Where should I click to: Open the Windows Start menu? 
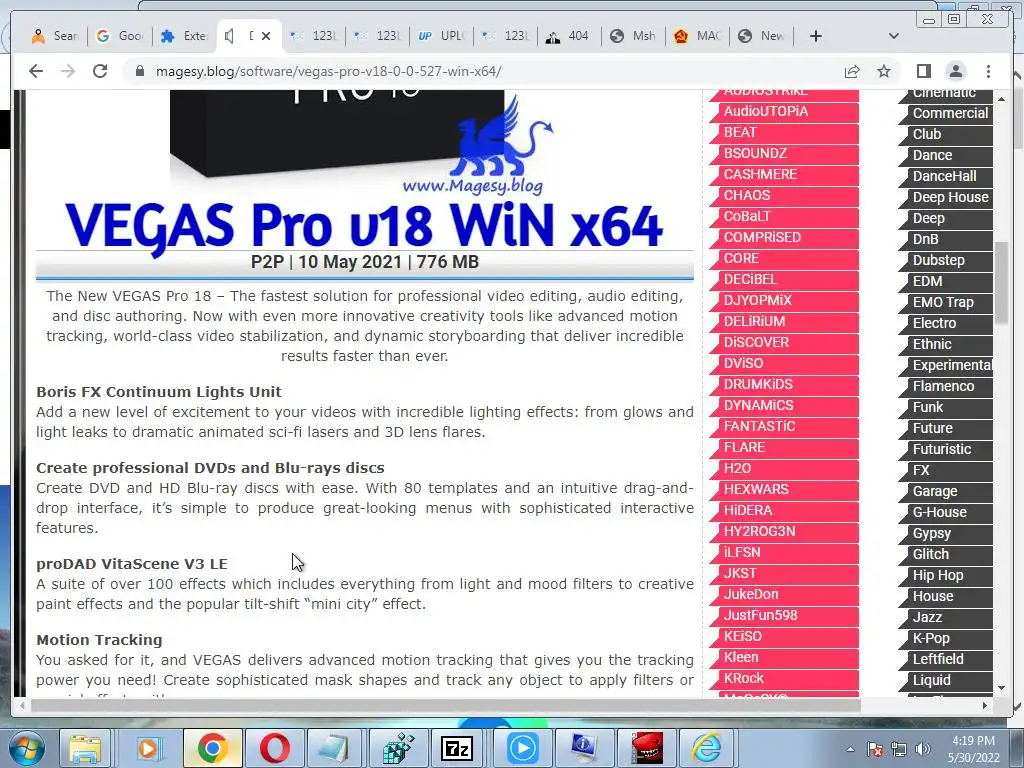coord(26,748)
